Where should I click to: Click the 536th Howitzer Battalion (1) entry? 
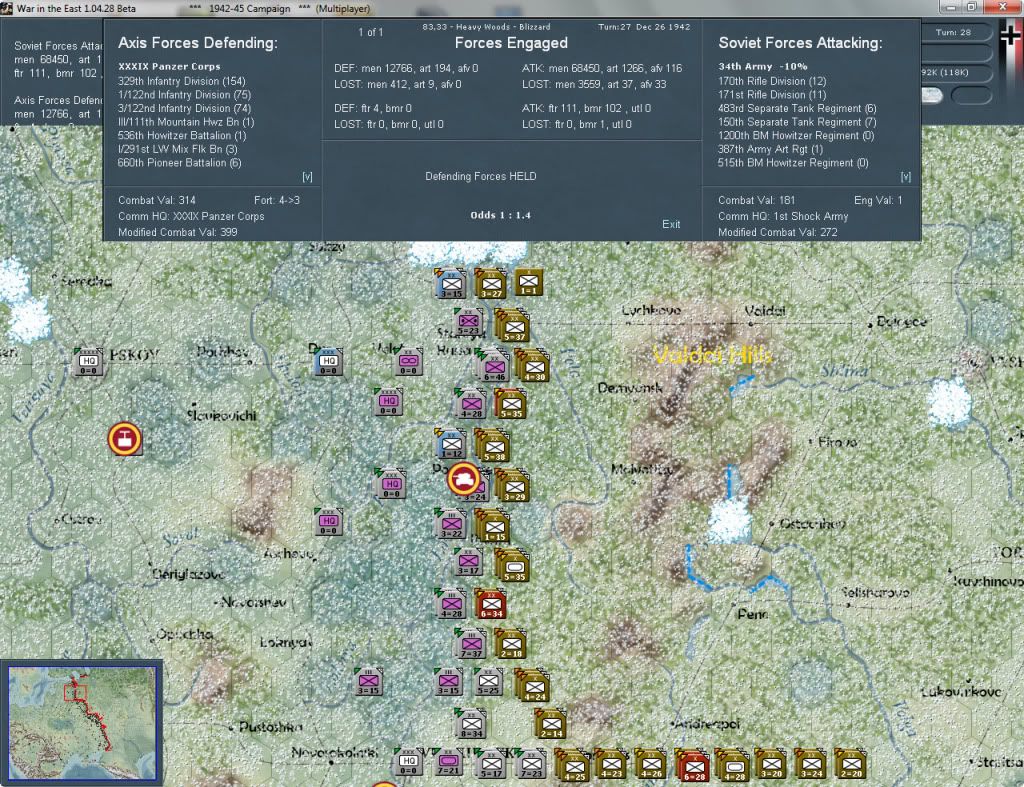(182, 135)
